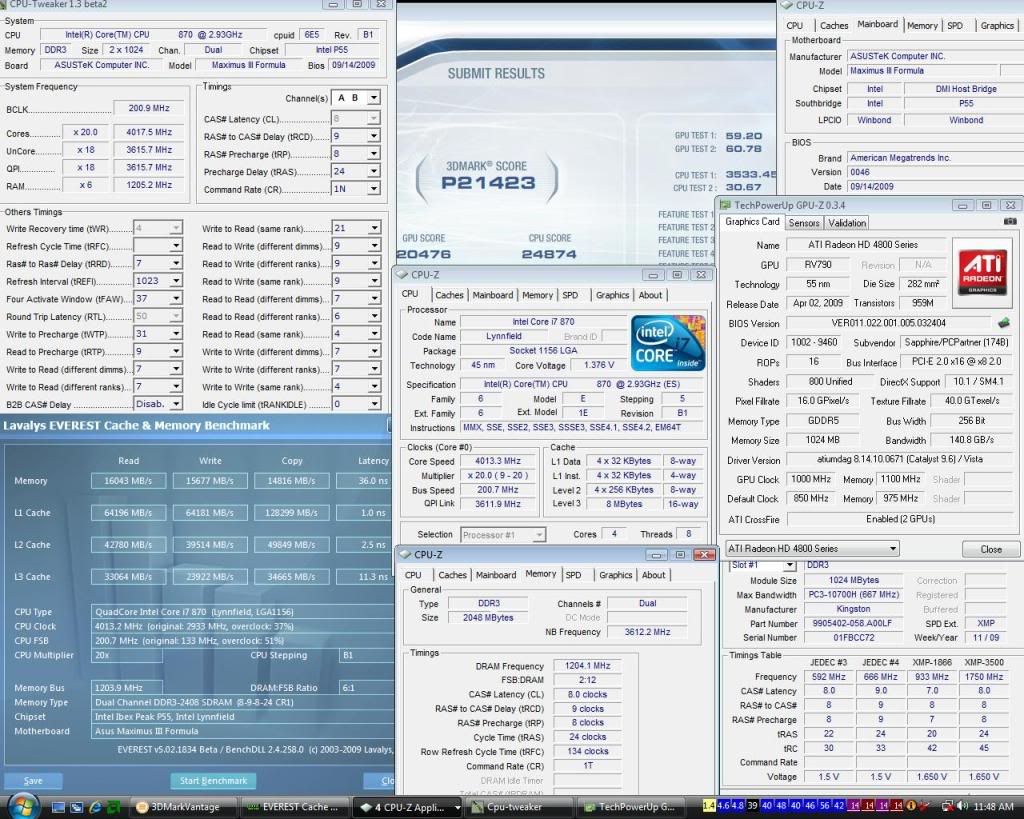Open About tab in the Processor CPU-Z window
The height and width of the screenshot is (819, 1024).
[650, 295]
